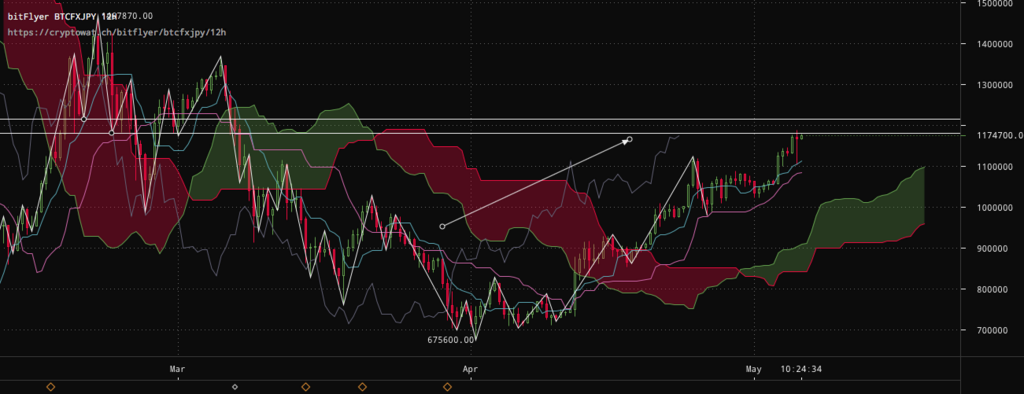
Task: Click the May date label on time axis
Action: [753, 369]
